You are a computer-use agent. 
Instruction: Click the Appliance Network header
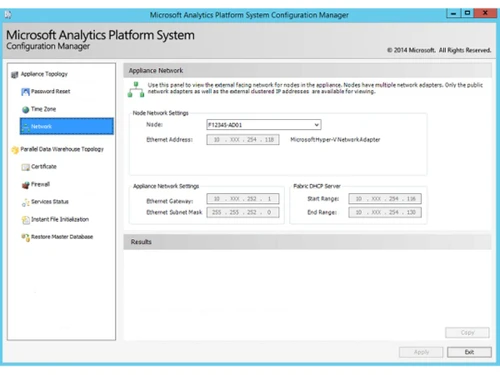coord(307,71)
